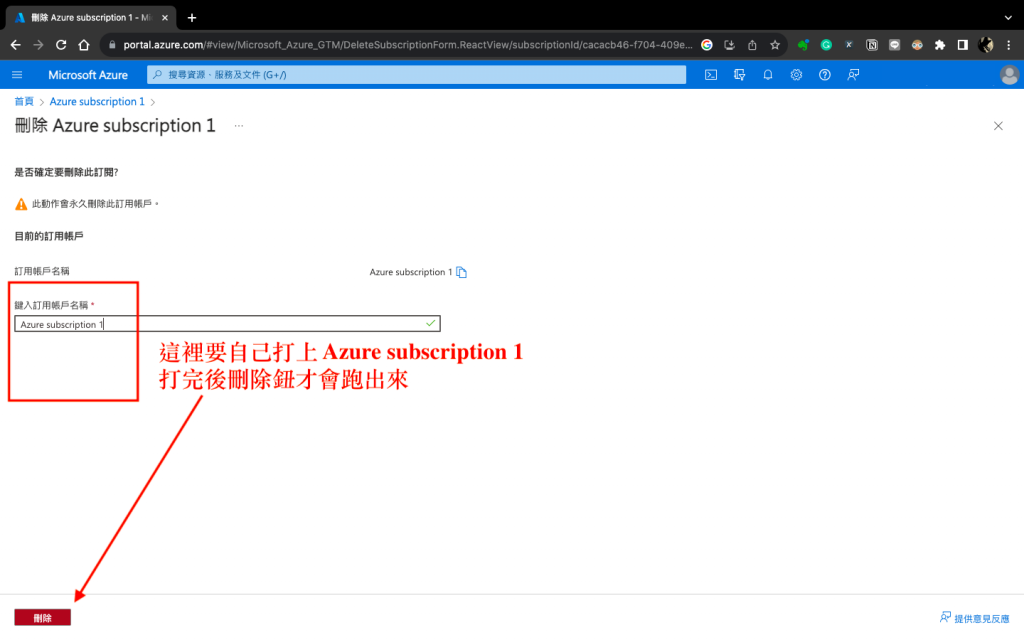This screenshot has height=640, width=1024.
Task: Open the Chrome extensions puzzle menu
Action: tap(940, 45)
